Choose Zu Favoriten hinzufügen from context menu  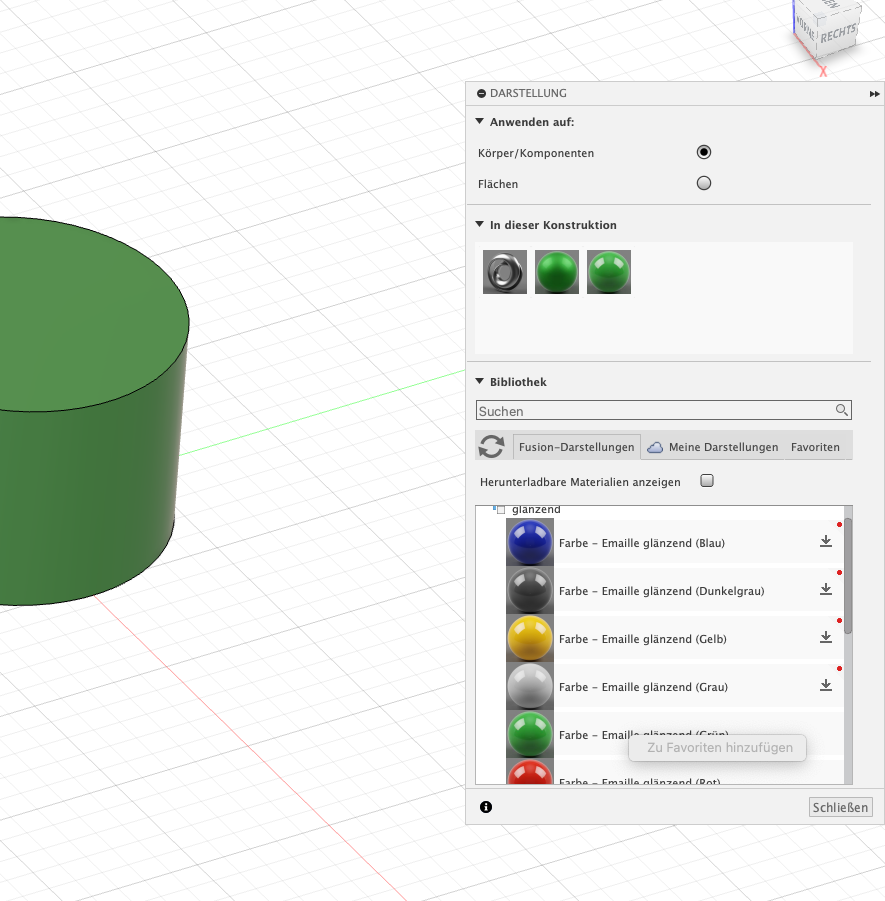[x=719, y=747]
